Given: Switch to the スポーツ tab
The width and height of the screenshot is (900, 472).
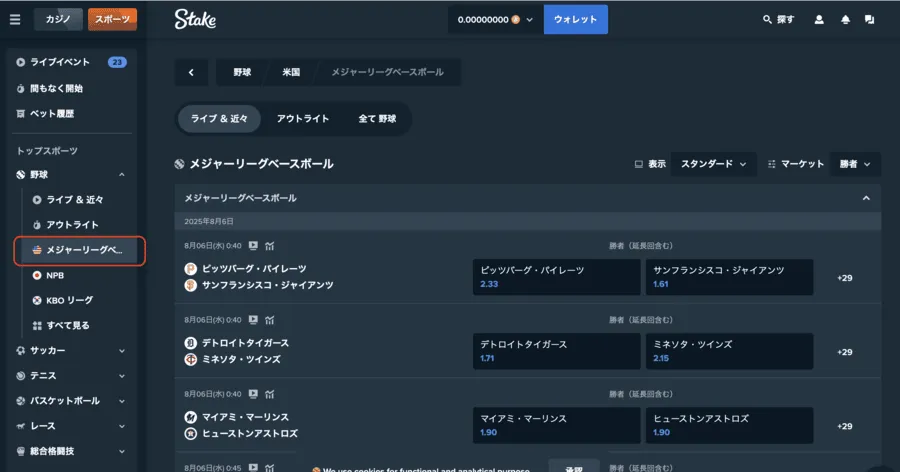Looking at the screenshot, I should (112, 20).
